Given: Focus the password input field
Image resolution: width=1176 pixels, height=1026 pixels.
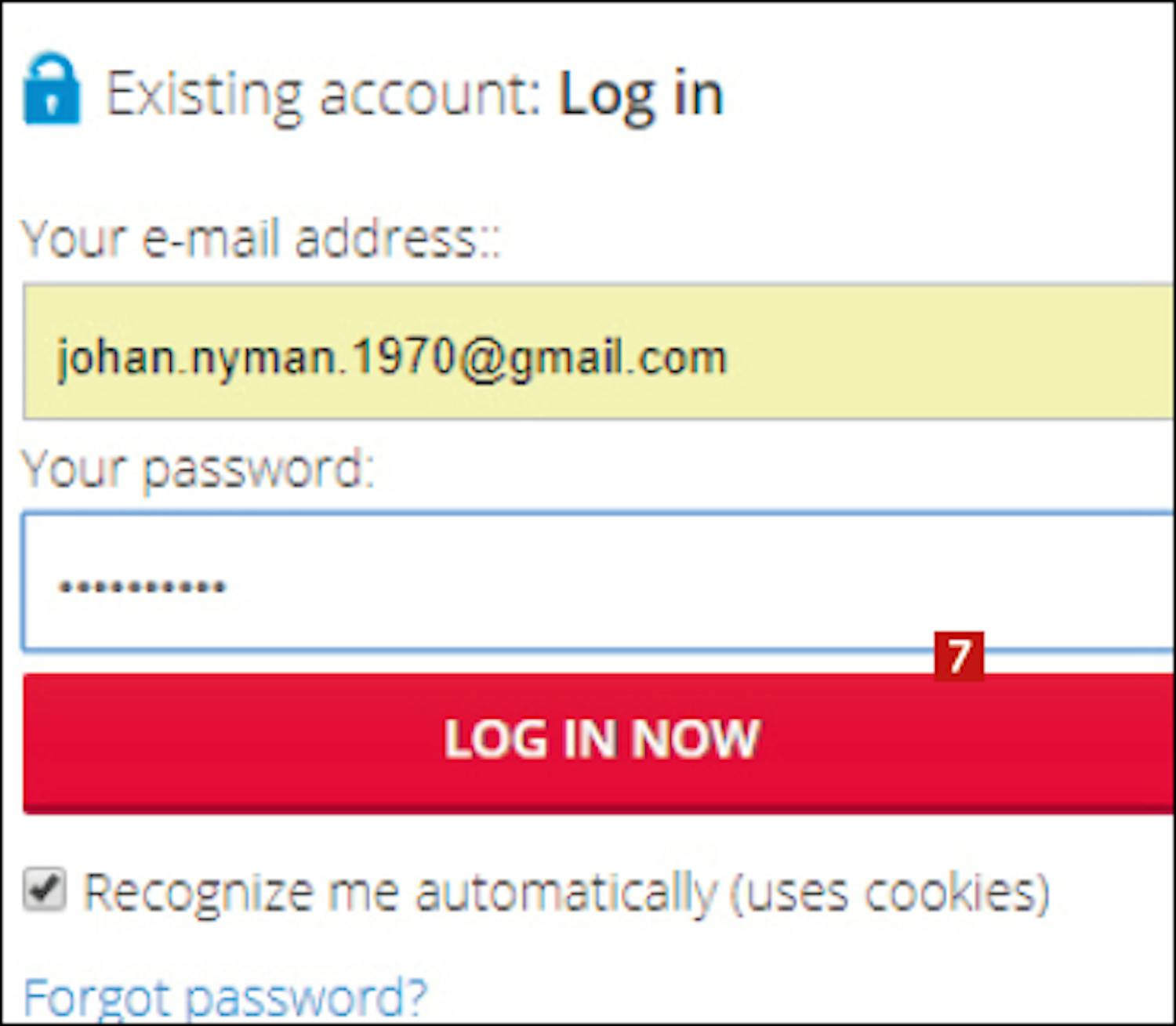Looking at the screenshot, I should click(600, 582).
